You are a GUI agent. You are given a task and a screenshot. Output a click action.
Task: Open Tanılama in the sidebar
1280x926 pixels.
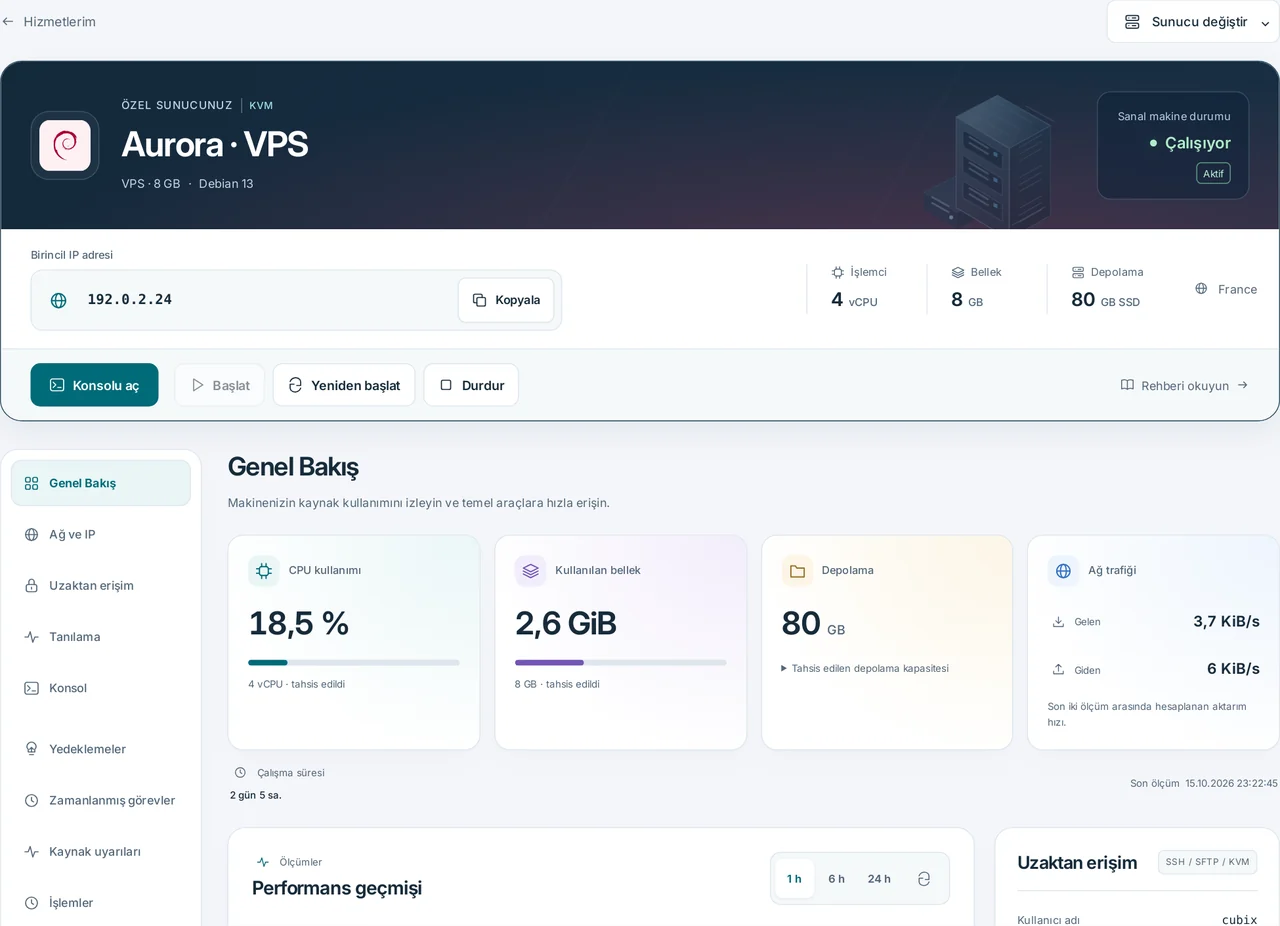pos(101,636)
